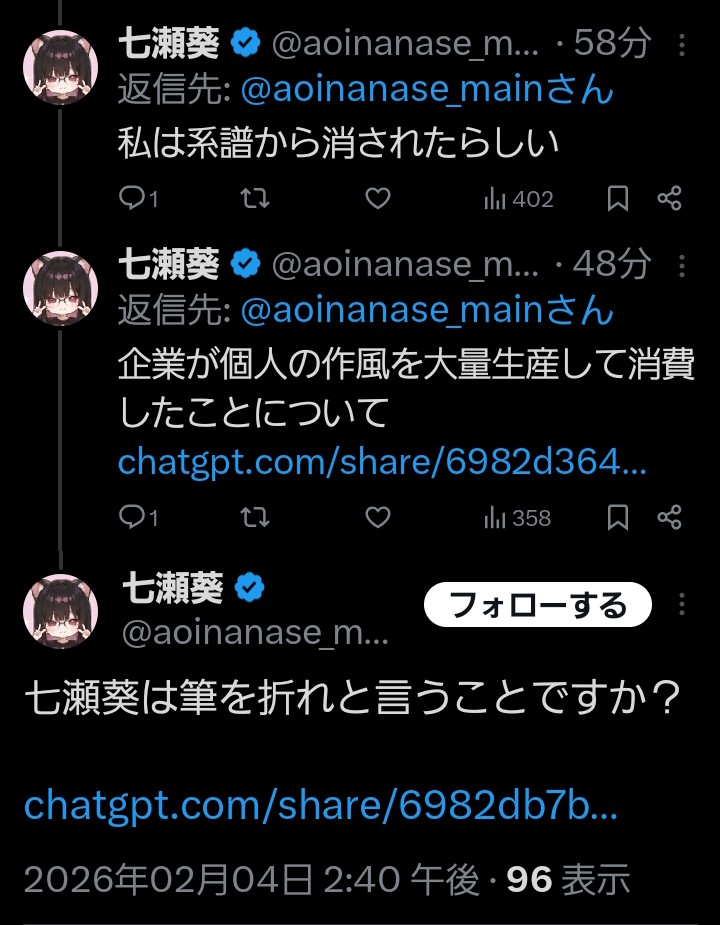The width and height of the screenshot is (720, 925).
Task: View analytics showing 402 views
Action: click(518, 199)
